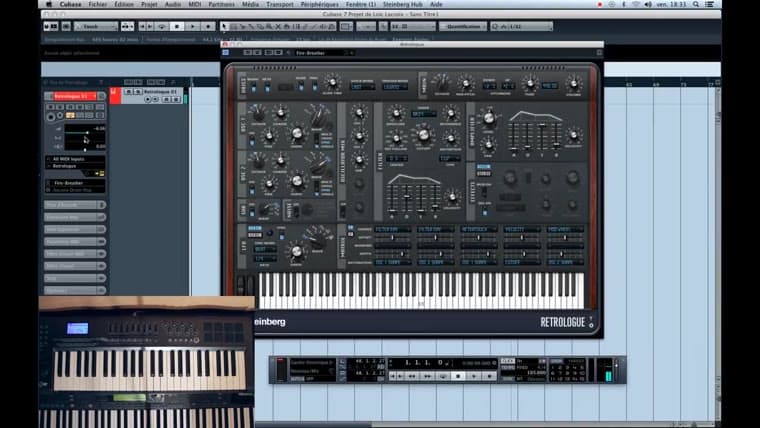Toggle the CLICK metronome button
The height and width of the screenshot is (428, 760).
[507, 361]
